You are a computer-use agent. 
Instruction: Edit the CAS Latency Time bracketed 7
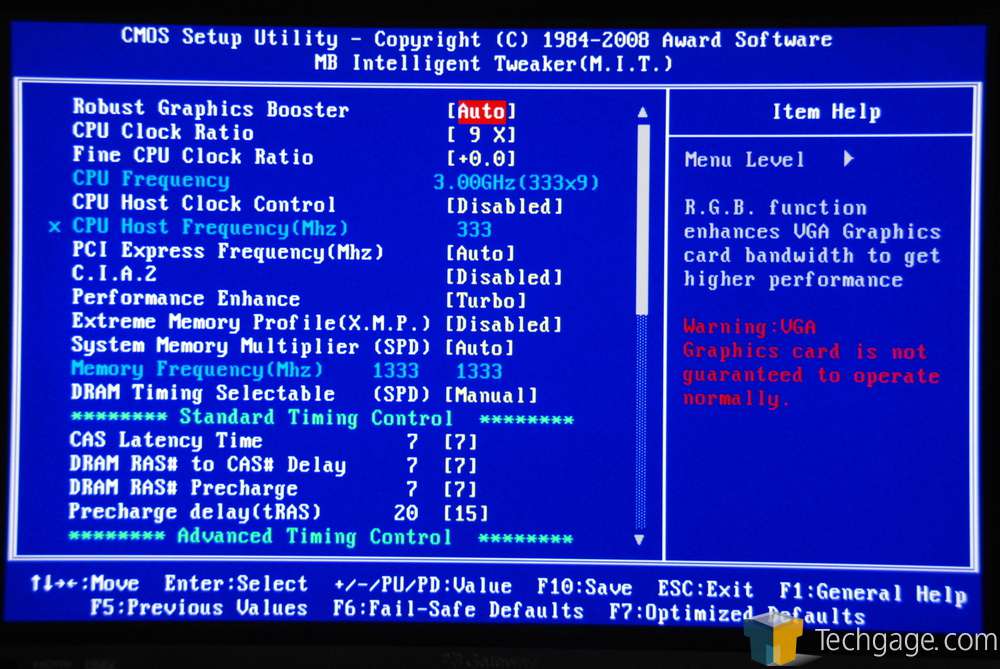460,442
